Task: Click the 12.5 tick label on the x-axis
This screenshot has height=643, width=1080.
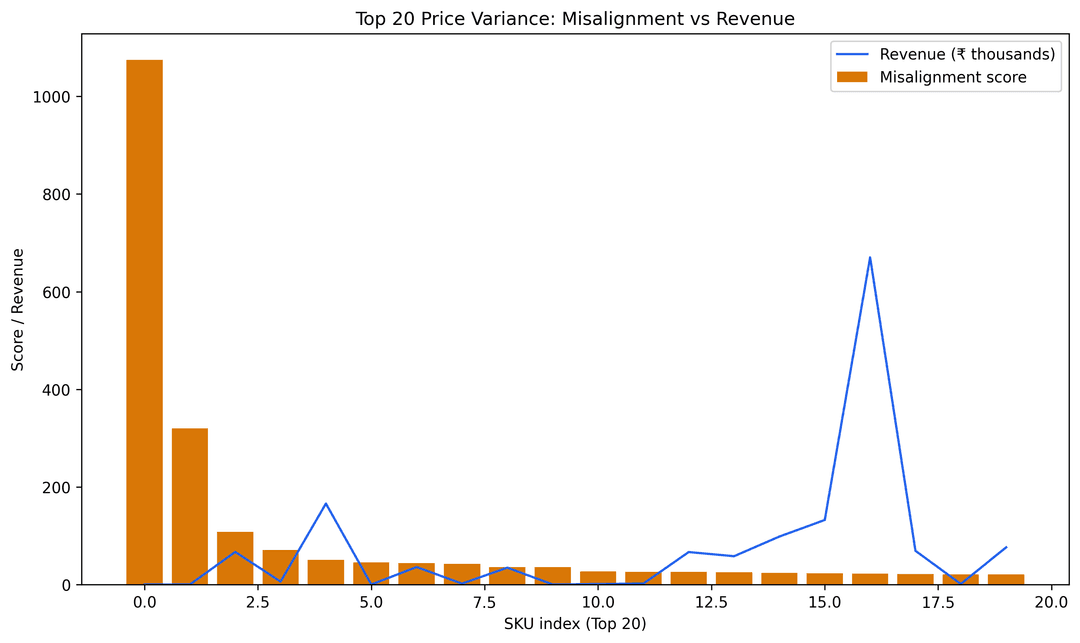Action: pos(709,600)
